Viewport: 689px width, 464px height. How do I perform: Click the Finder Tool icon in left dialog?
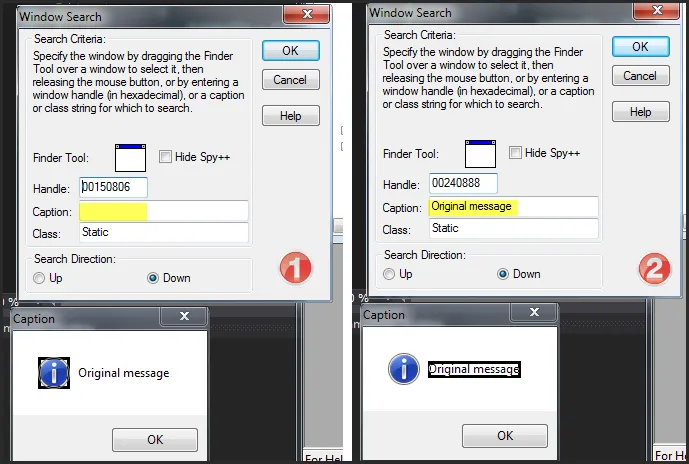131,158
